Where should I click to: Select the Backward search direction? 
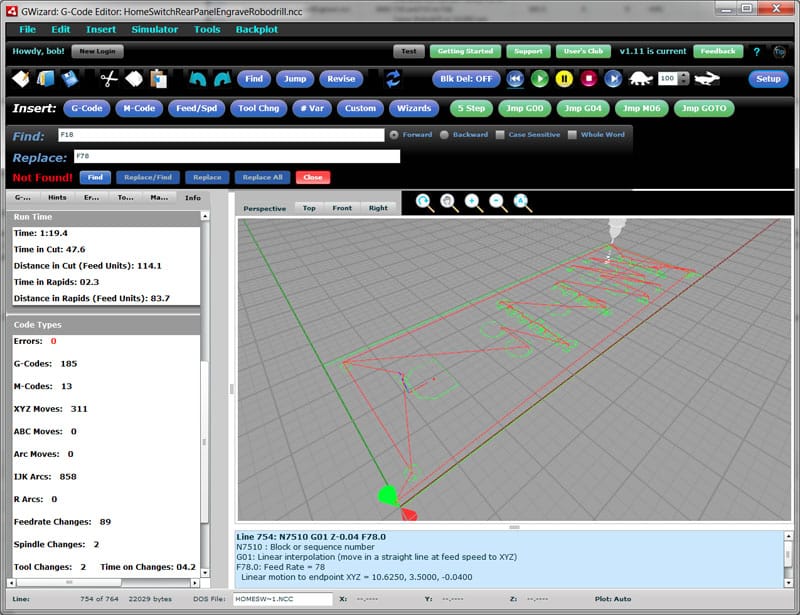pos(445,134)
